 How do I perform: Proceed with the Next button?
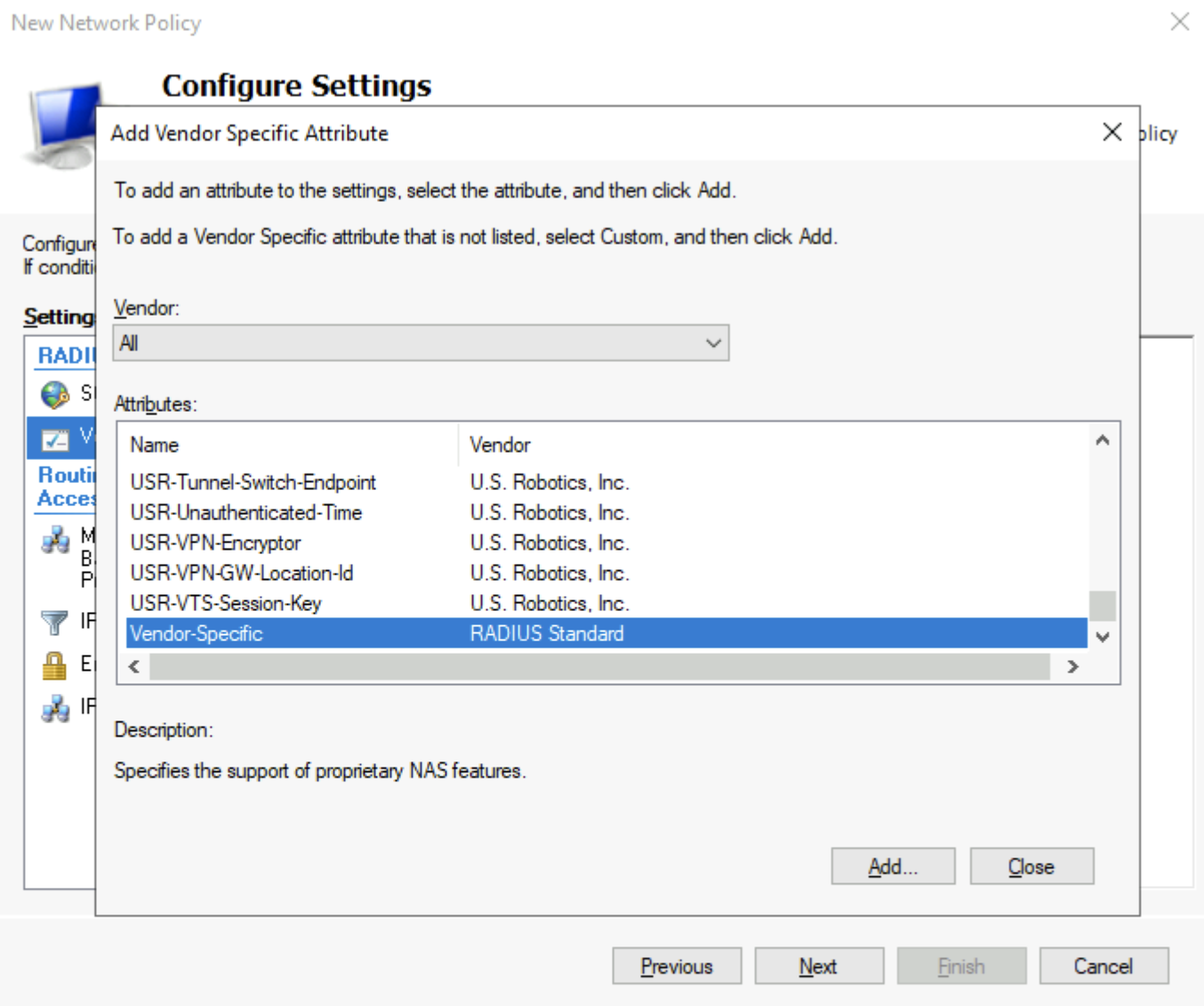(x=819, y=966)
